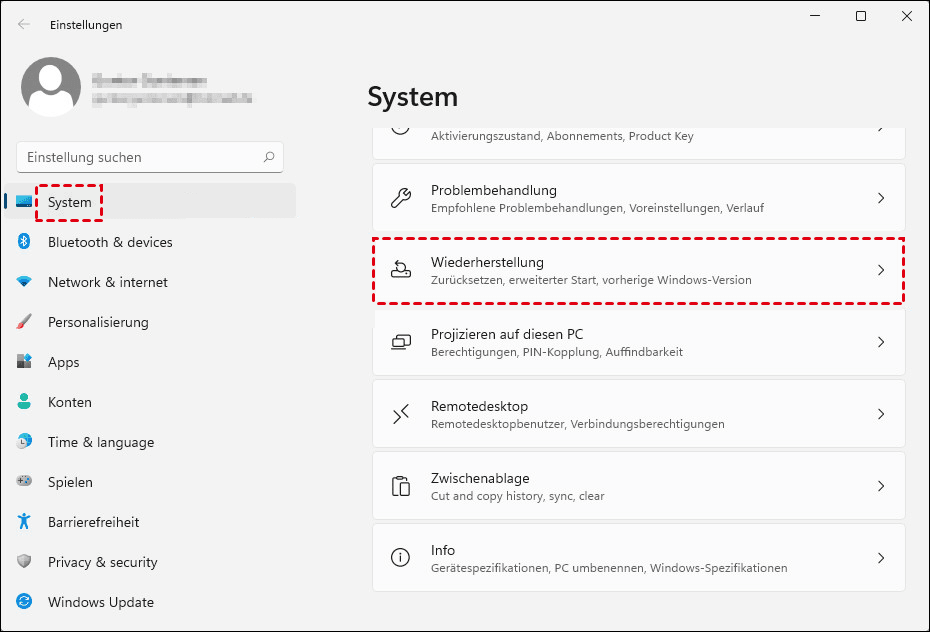Click the Windows Update icon
Image resolution: width=930 pixels, height=632 pixels.
coord(24,602)
